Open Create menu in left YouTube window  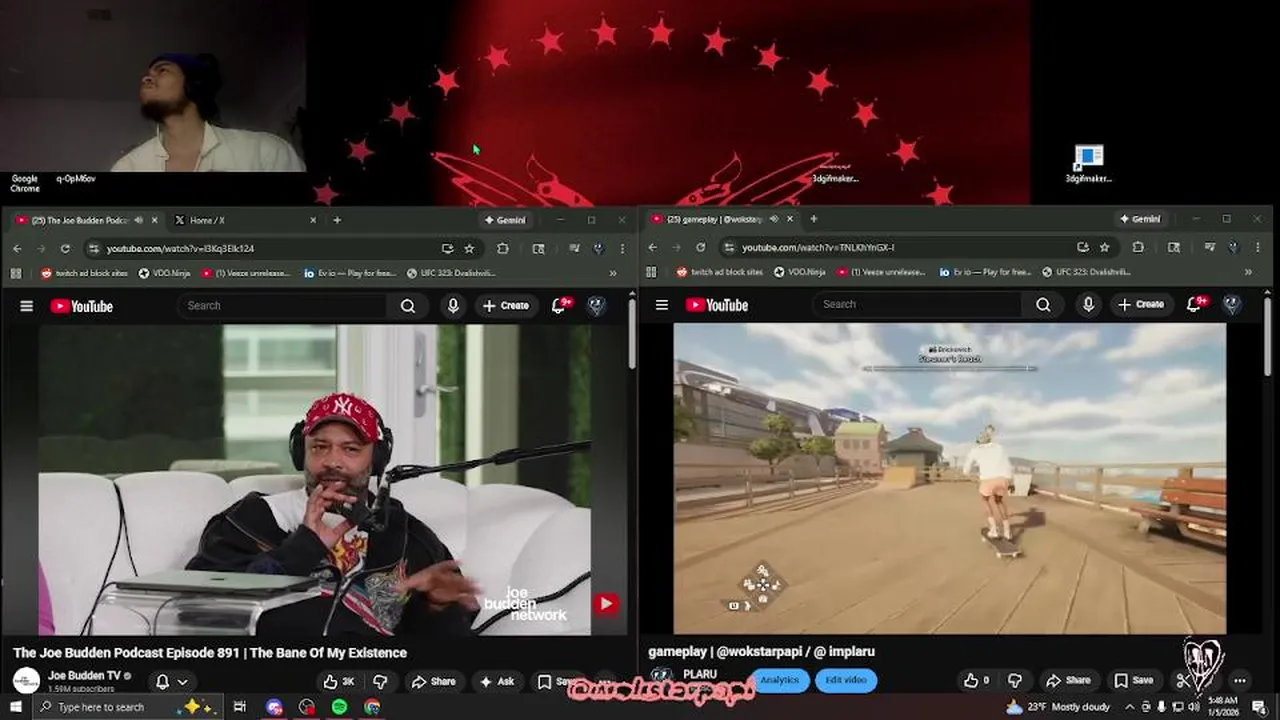[506, 306]
